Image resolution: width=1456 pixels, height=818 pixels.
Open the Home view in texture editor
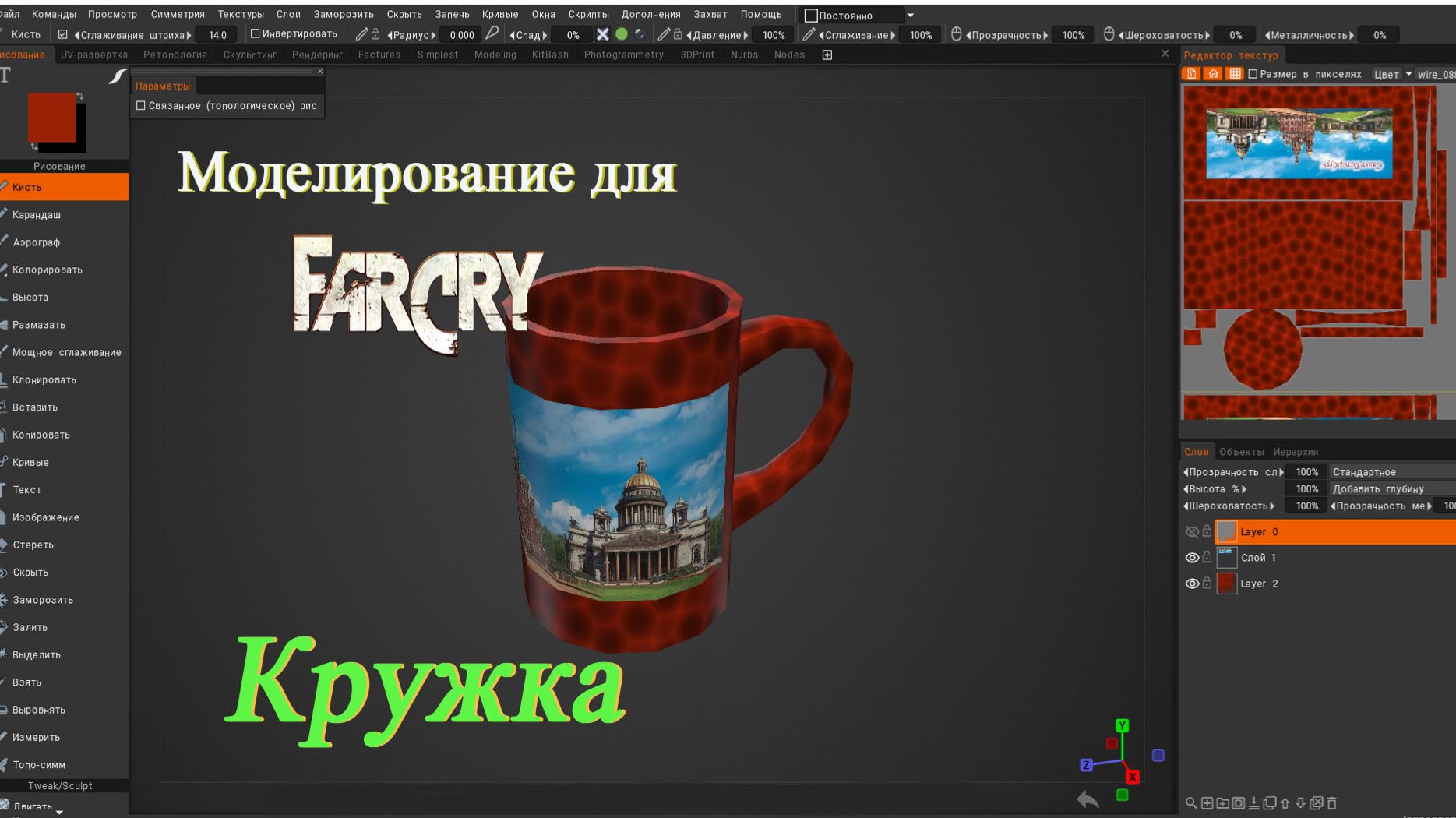click(1212, 72)
